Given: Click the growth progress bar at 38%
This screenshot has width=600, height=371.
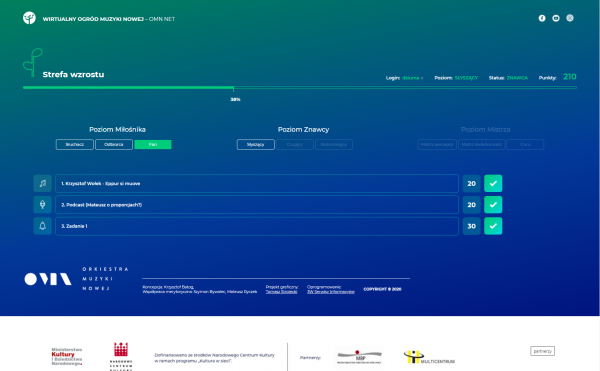Looking at the screenshot, I should tap(300, 88).
